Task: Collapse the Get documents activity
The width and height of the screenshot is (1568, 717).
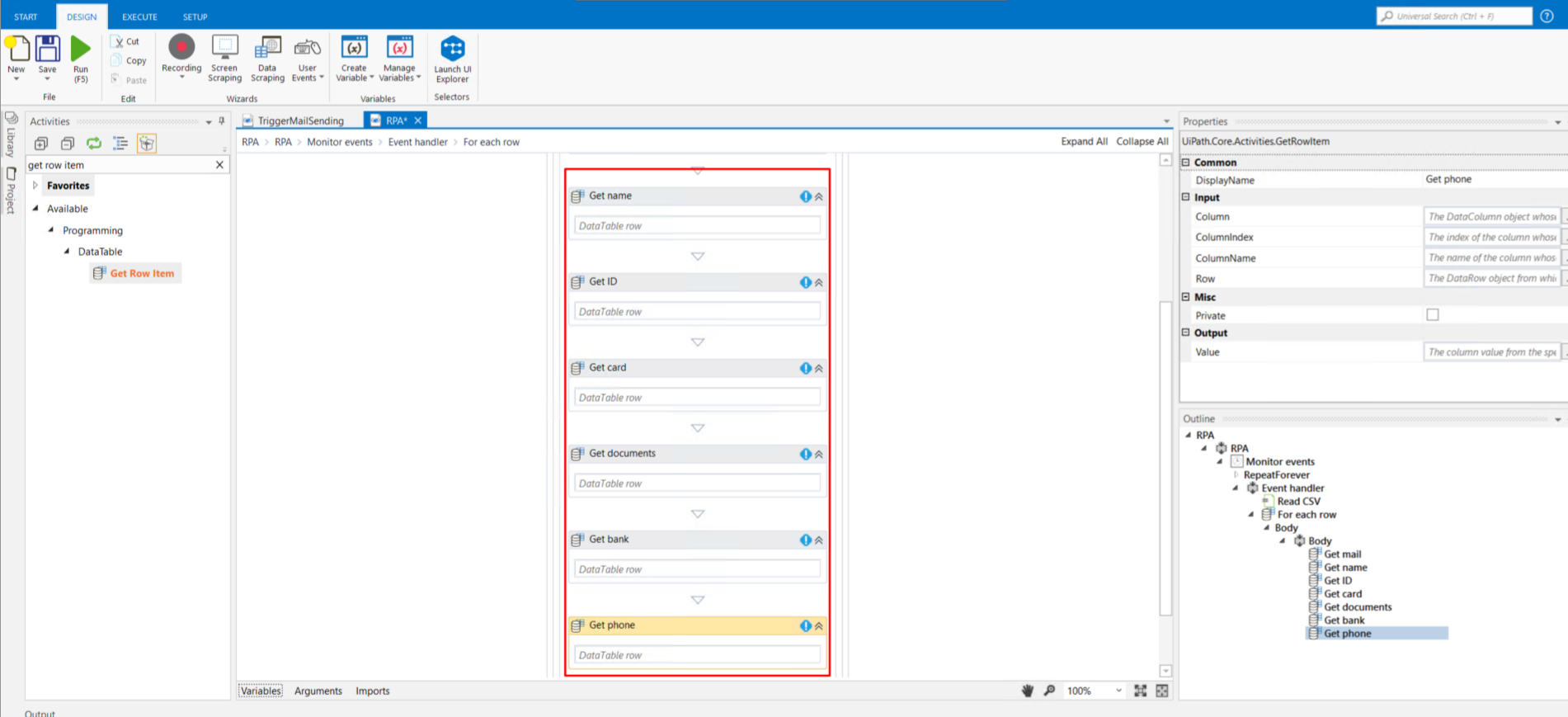Action: [819, 454]
